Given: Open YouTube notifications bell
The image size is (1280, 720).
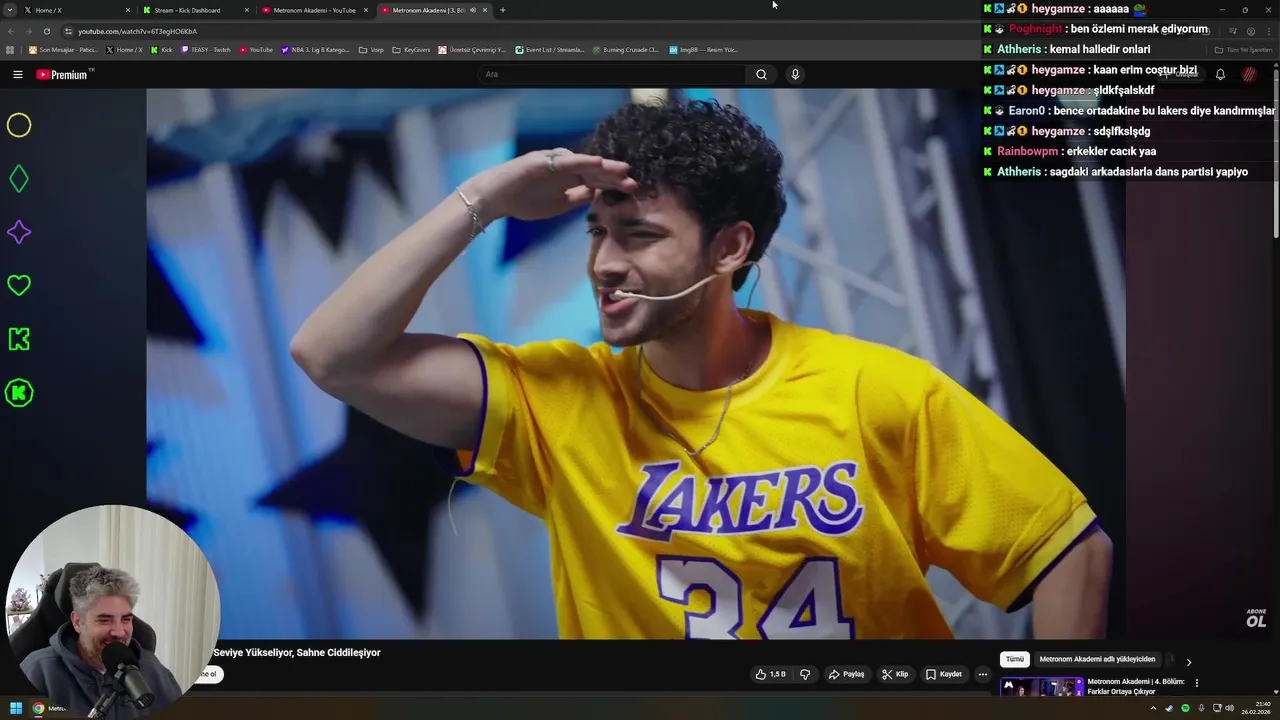Looking at the screenshot, I should tap(1220, 74).
